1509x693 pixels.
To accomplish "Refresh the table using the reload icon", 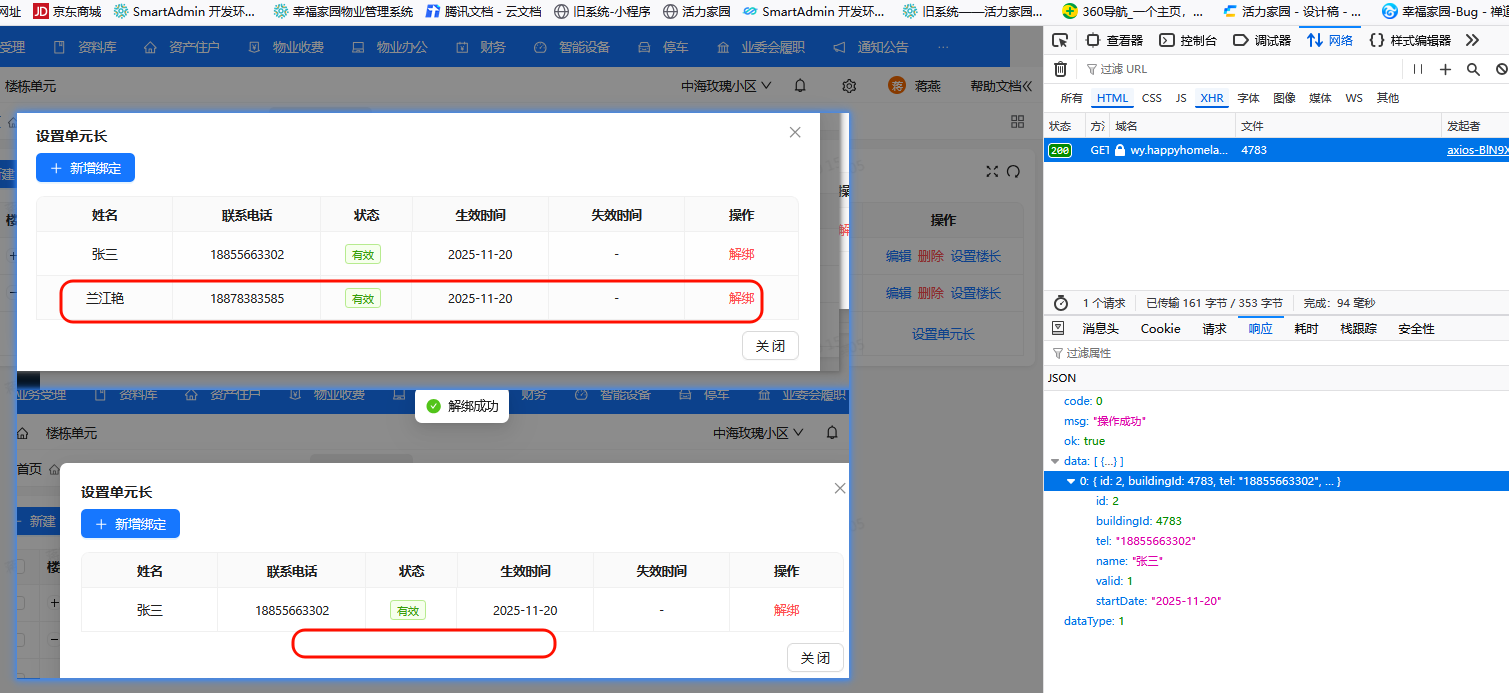I will point(1013,171).
